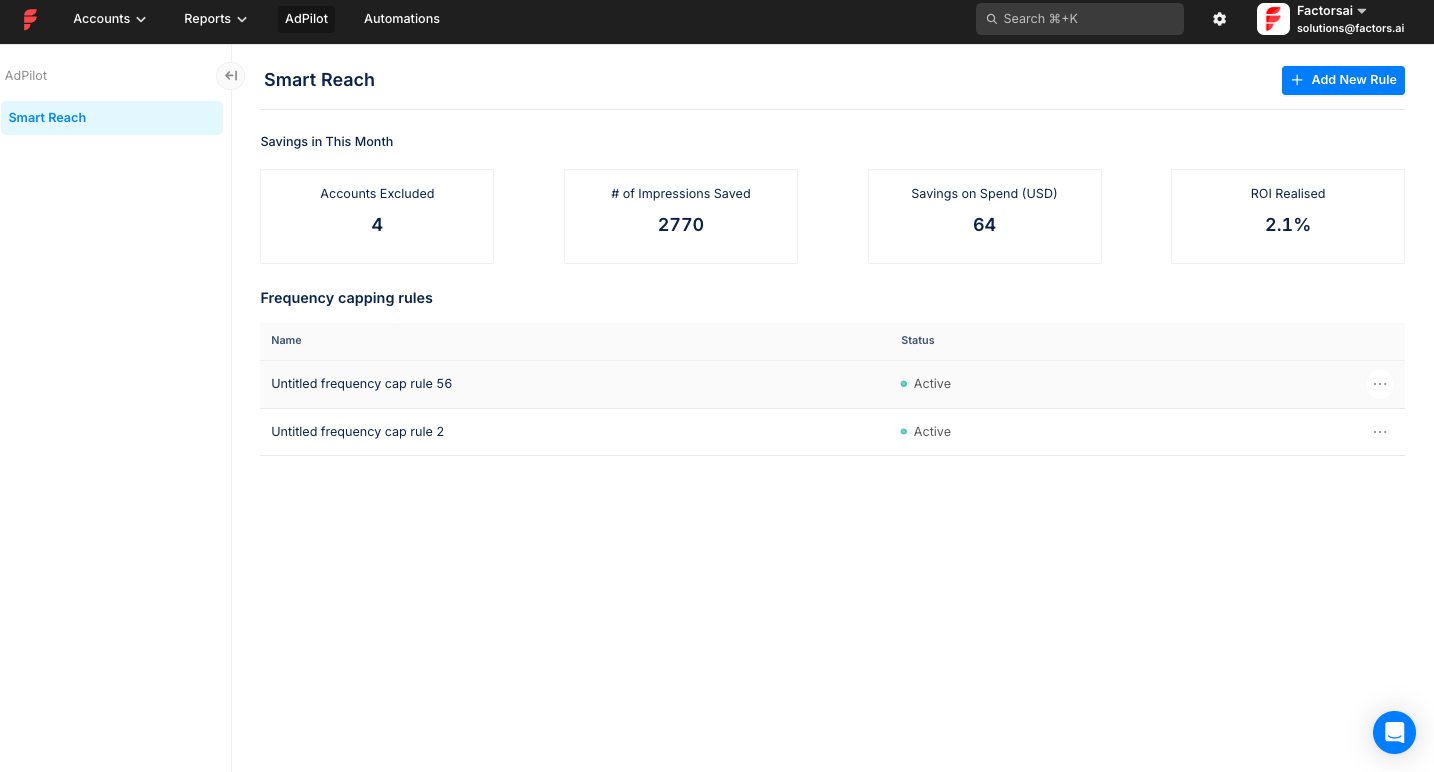Open settings via the gear icon
Viewport: 1434px width, 772px height.
(x=1219, y=19)
